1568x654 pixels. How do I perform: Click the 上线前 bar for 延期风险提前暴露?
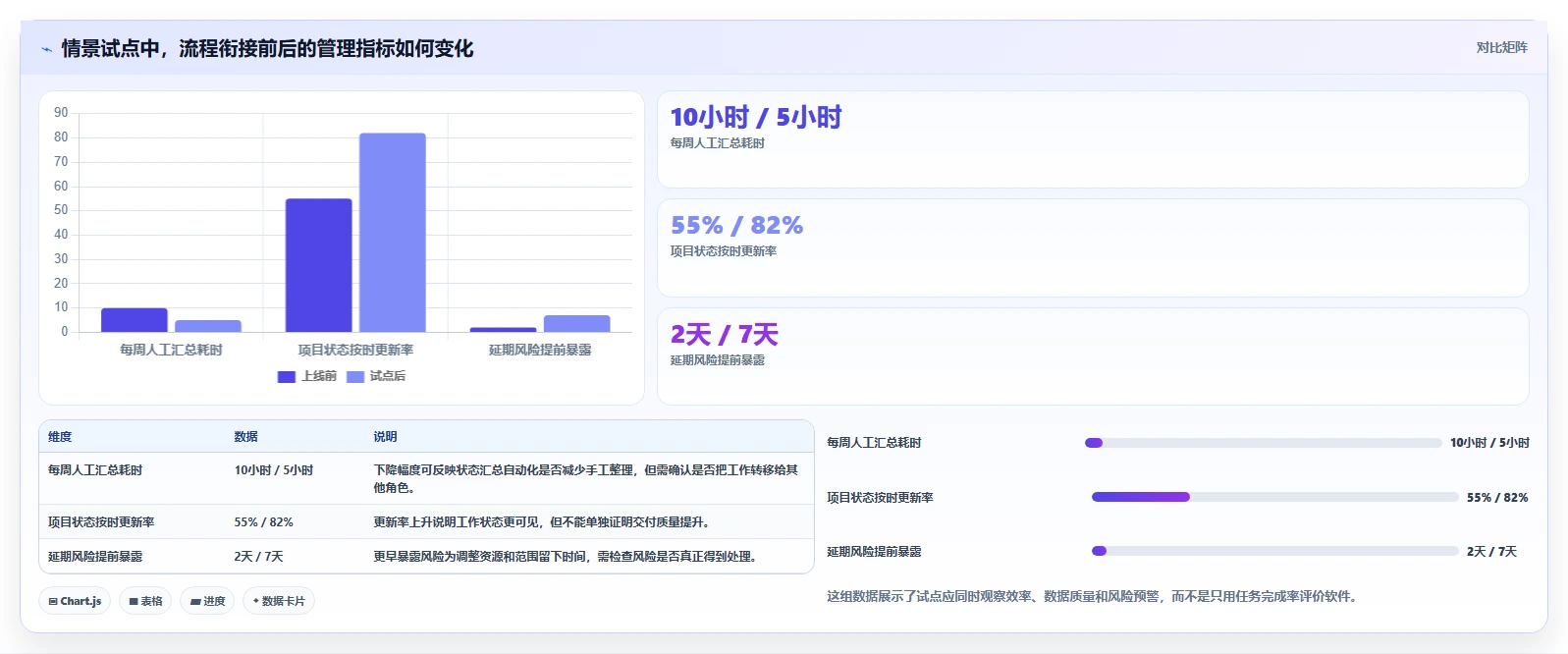pos(504,330)
